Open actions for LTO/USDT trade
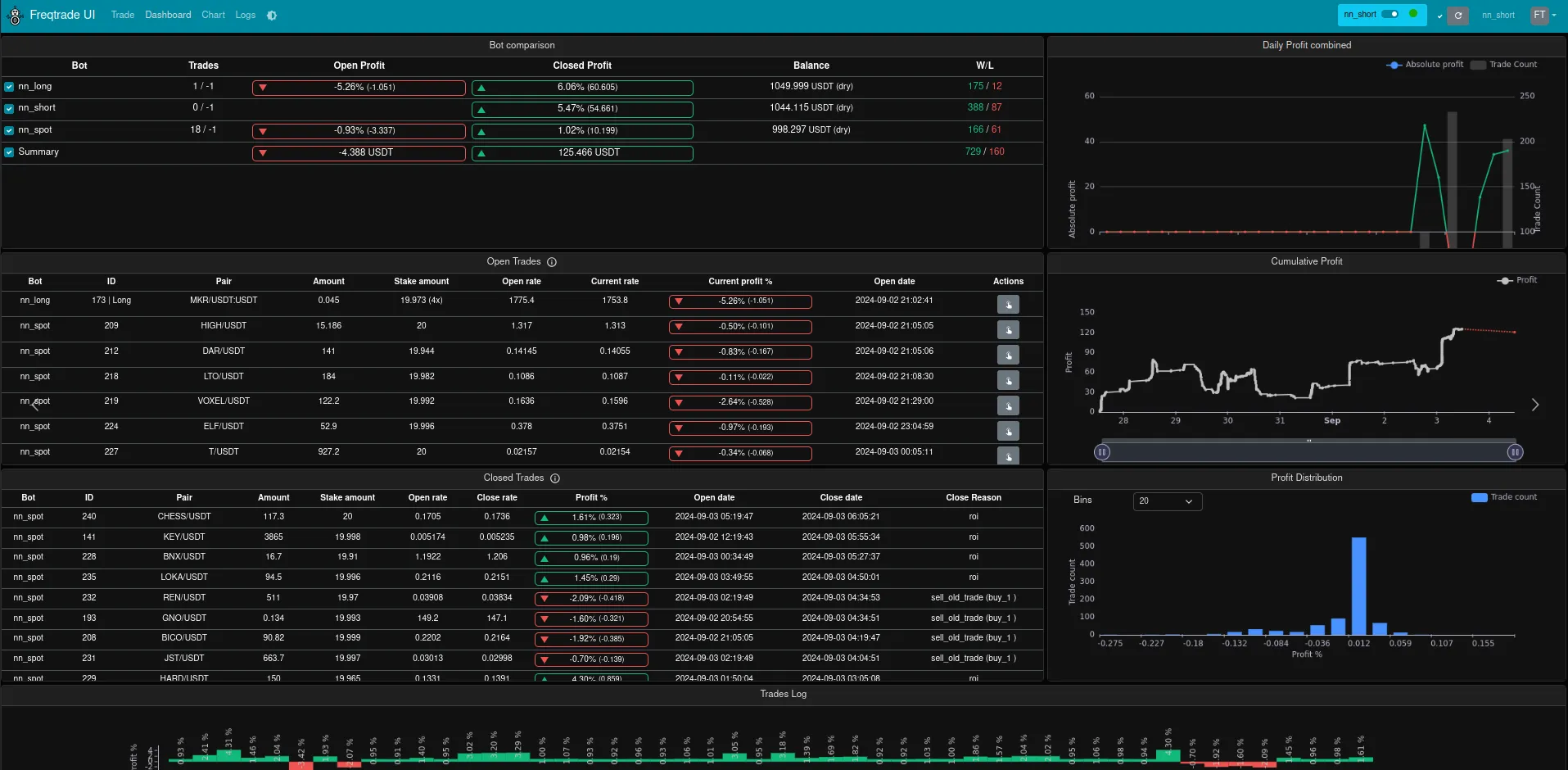 [1008, 381]
